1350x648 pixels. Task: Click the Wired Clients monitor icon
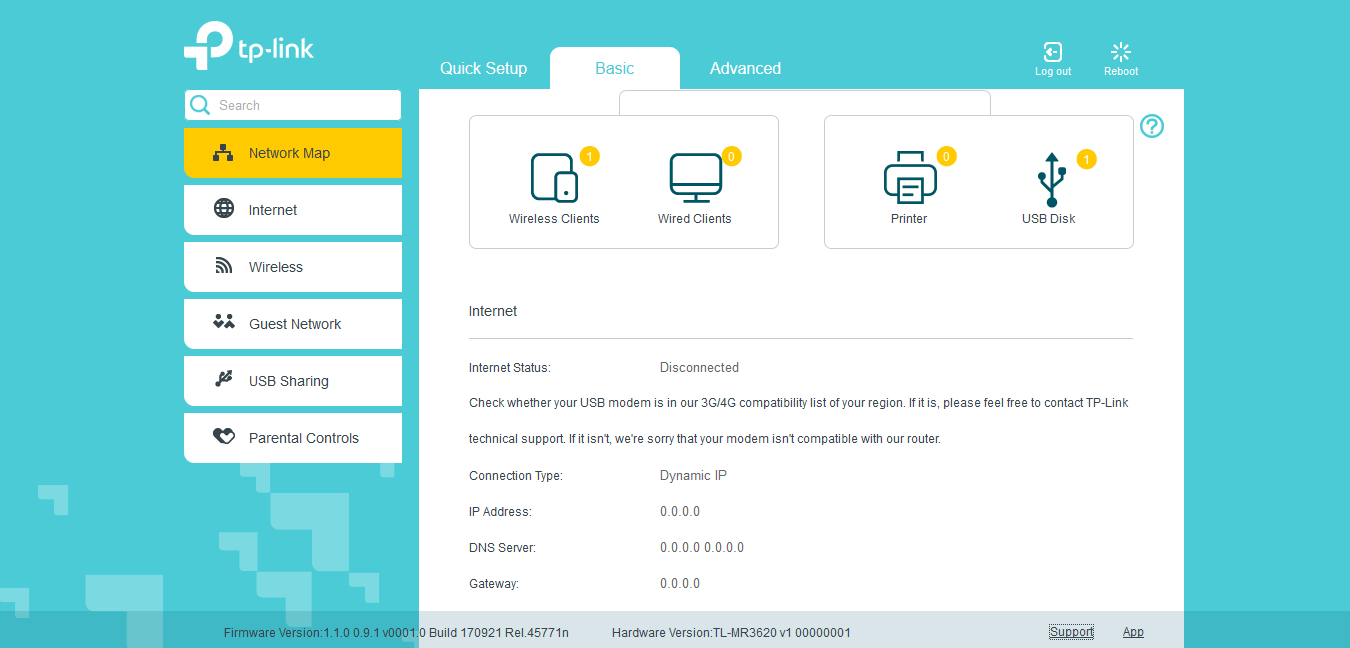[695, 178]
